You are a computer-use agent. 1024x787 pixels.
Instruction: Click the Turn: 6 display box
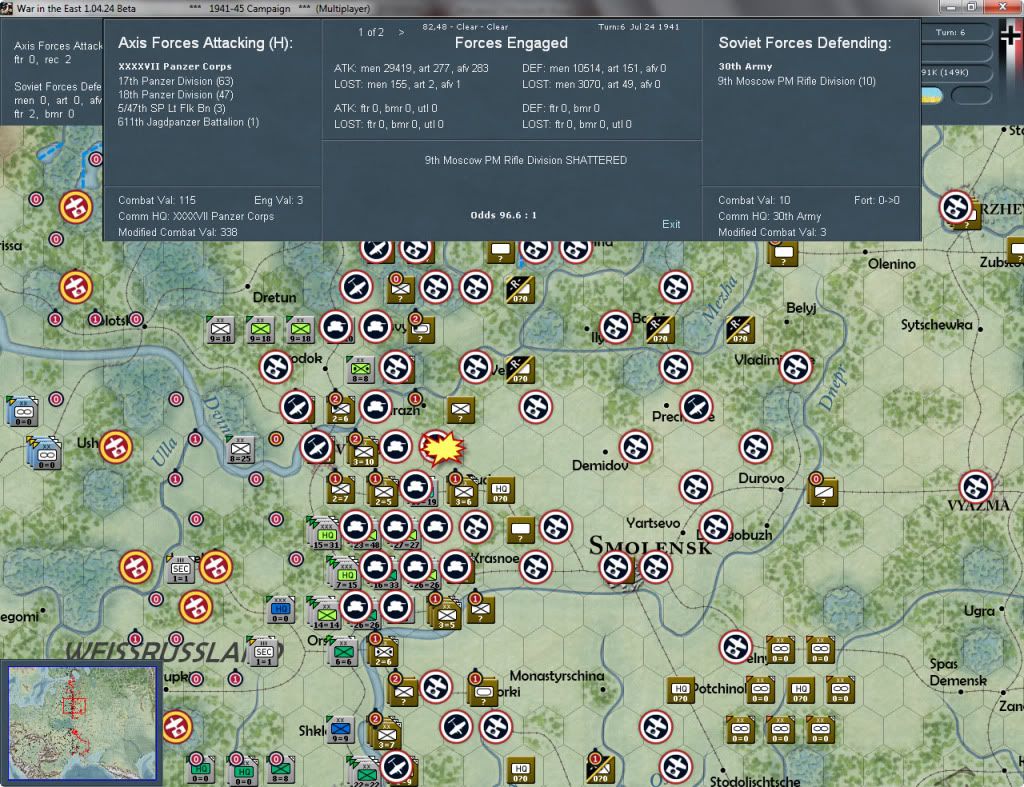click(957, 32)
